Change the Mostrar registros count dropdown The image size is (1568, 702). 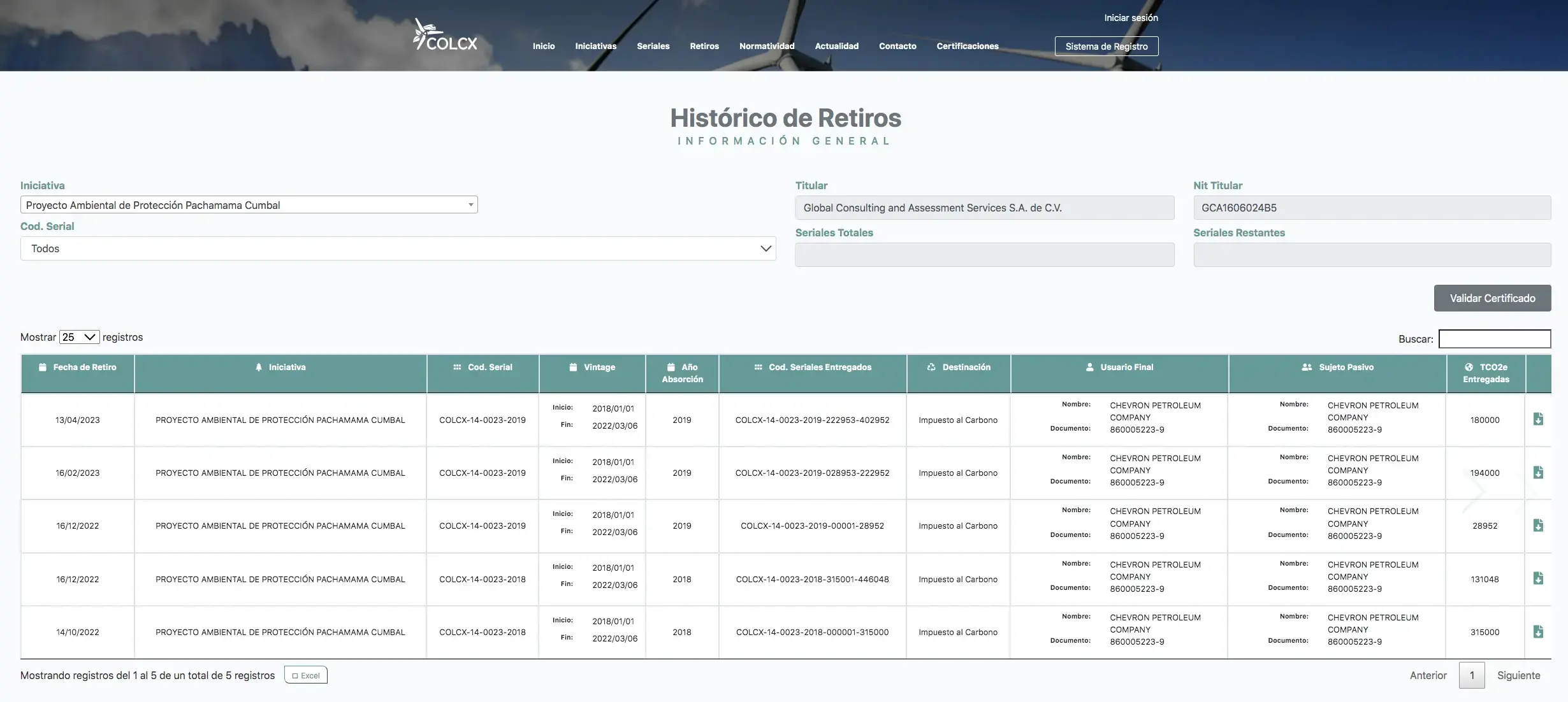[x=79, y=337]
